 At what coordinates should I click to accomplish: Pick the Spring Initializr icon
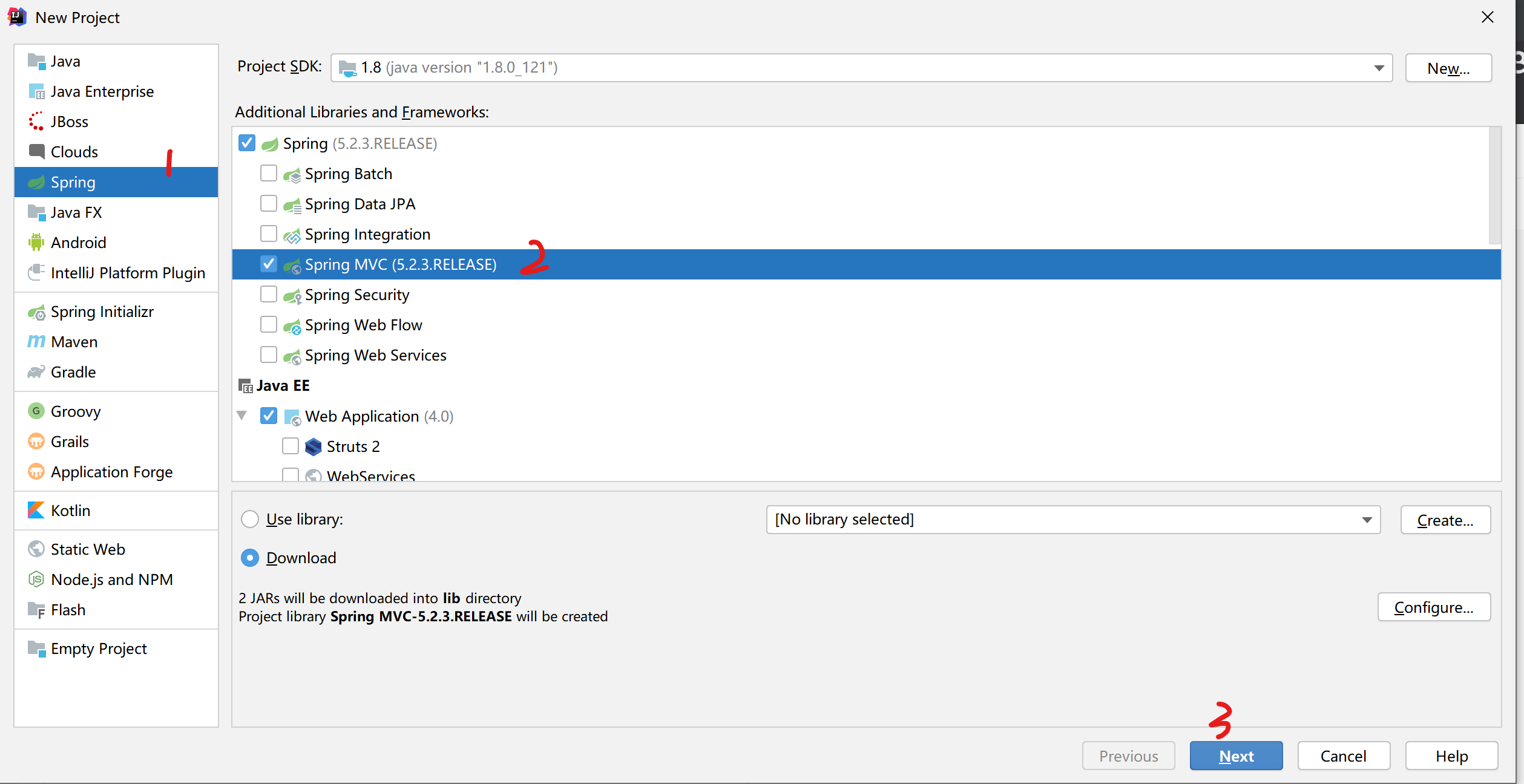click(36, 312)
